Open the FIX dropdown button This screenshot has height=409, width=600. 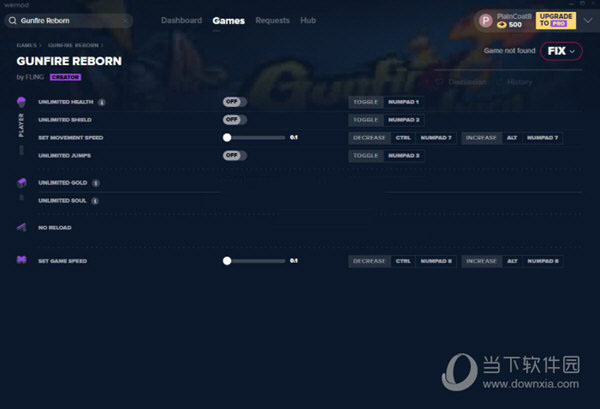click(x=561, y=51)
